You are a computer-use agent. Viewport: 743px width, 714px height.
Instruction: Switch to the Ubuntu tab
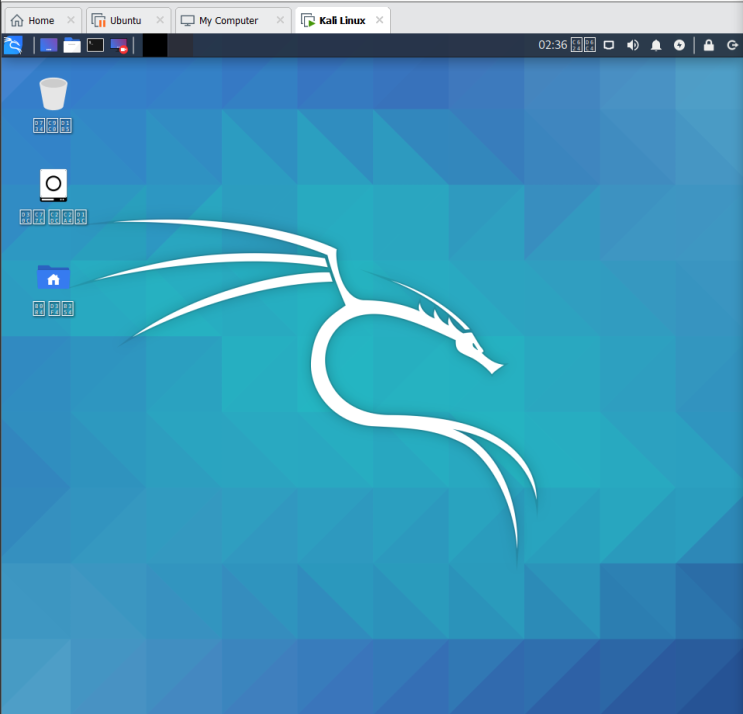pos(126,20)
